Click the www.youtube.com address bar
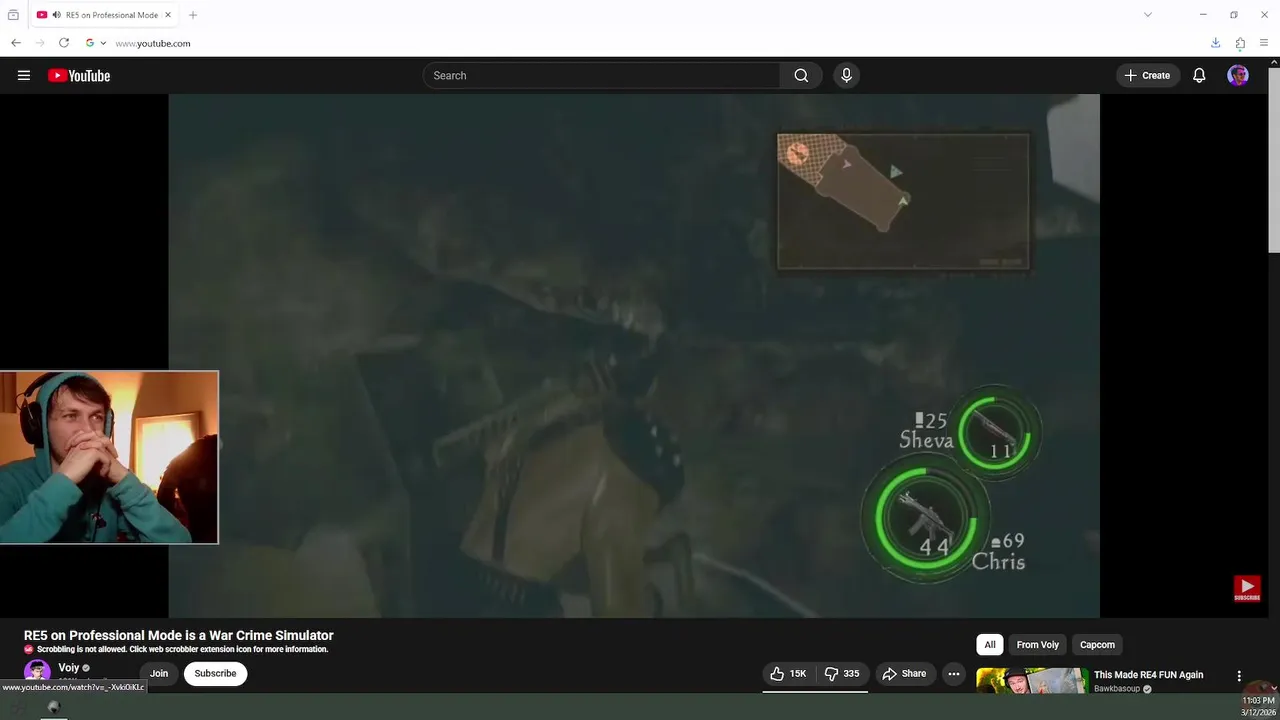The image size is (1280, 720). click(x=153, y=43)
